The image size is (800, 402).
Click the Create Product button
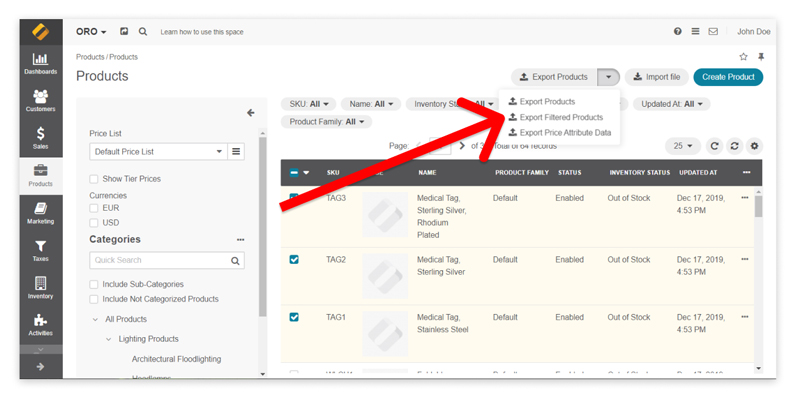[x=728, y=77]
